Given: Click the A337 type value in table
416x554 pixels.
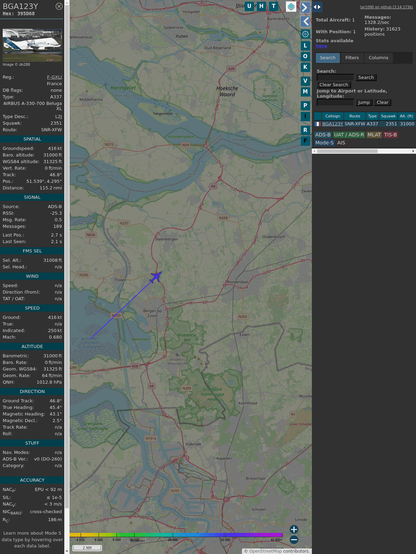Looking at the screenshot, I should (372, 124).
